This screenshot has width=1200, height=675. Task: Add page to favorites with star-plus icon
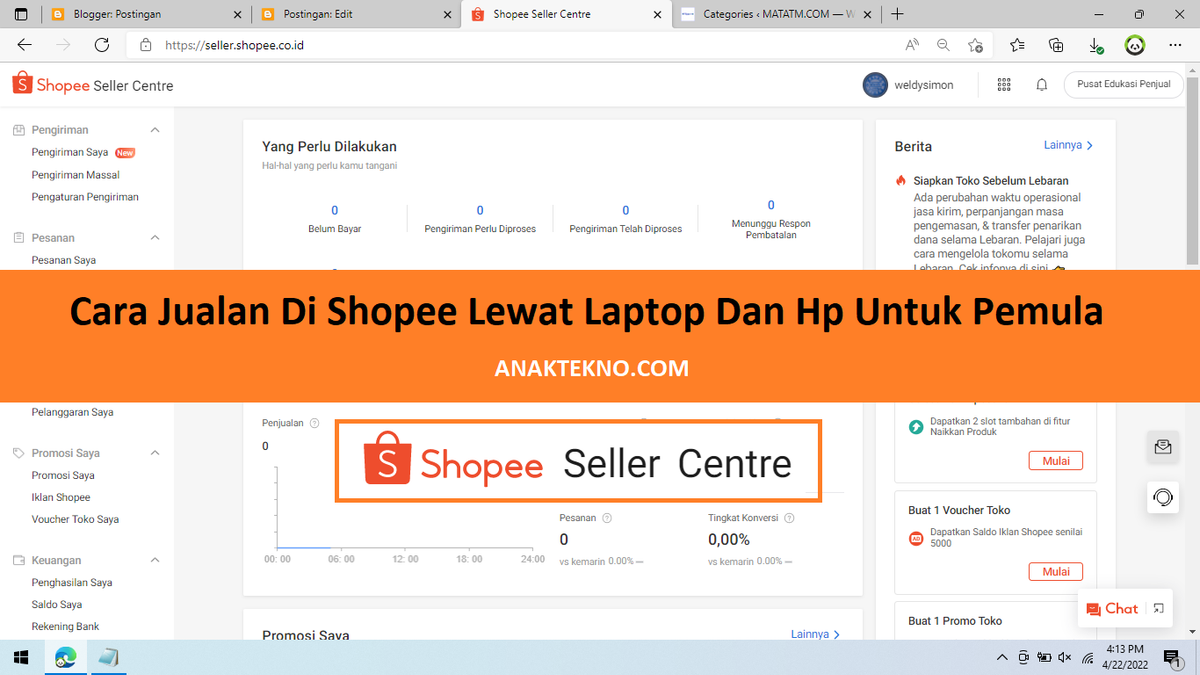click(975, 45)
